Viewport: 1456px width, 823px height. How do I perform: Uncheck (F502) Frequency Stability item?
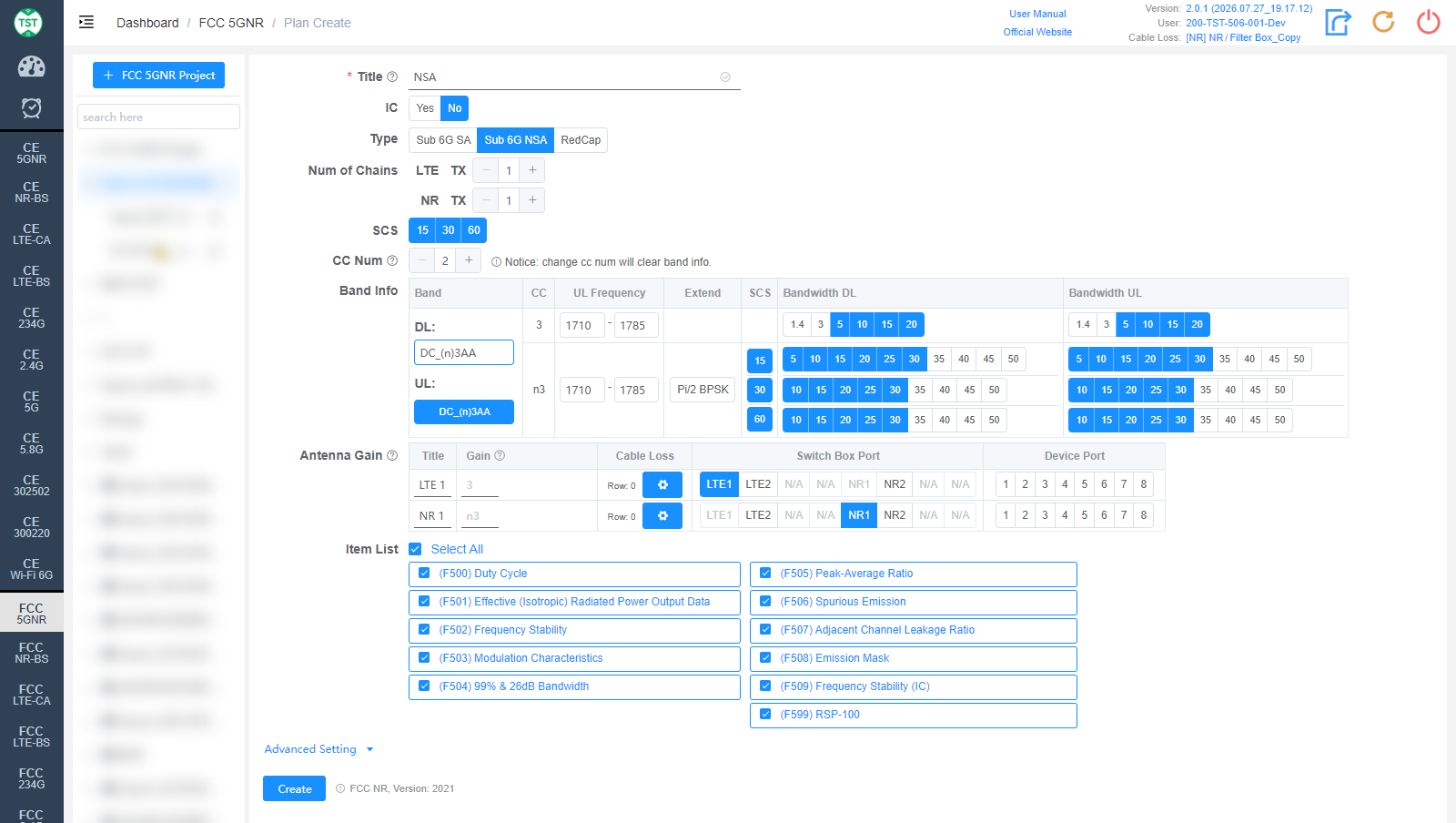tap(424, 630)
